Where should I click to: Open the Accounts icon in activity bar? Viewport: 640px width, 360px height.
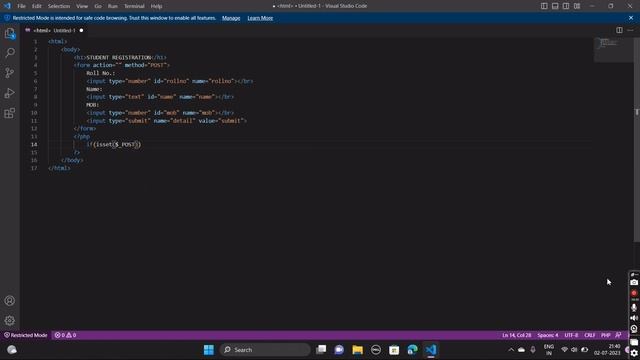coord(10,301)
